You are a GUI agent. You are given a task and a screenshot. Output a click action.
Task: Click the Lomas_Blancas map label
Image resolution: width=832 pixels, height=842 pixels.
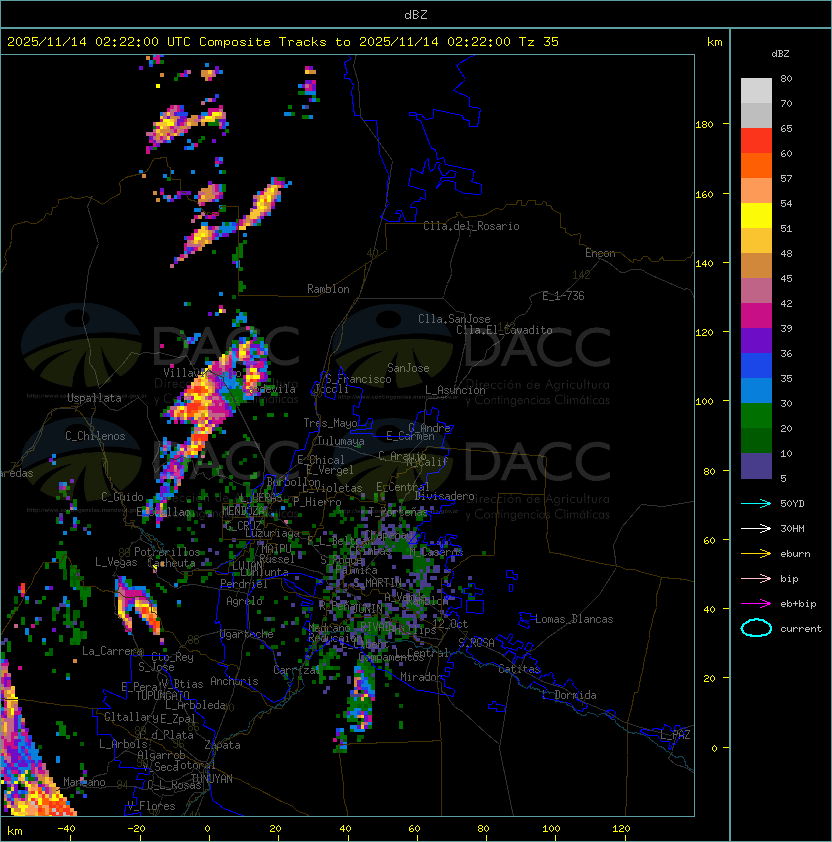pyautogui.click(x=574, y=619)
